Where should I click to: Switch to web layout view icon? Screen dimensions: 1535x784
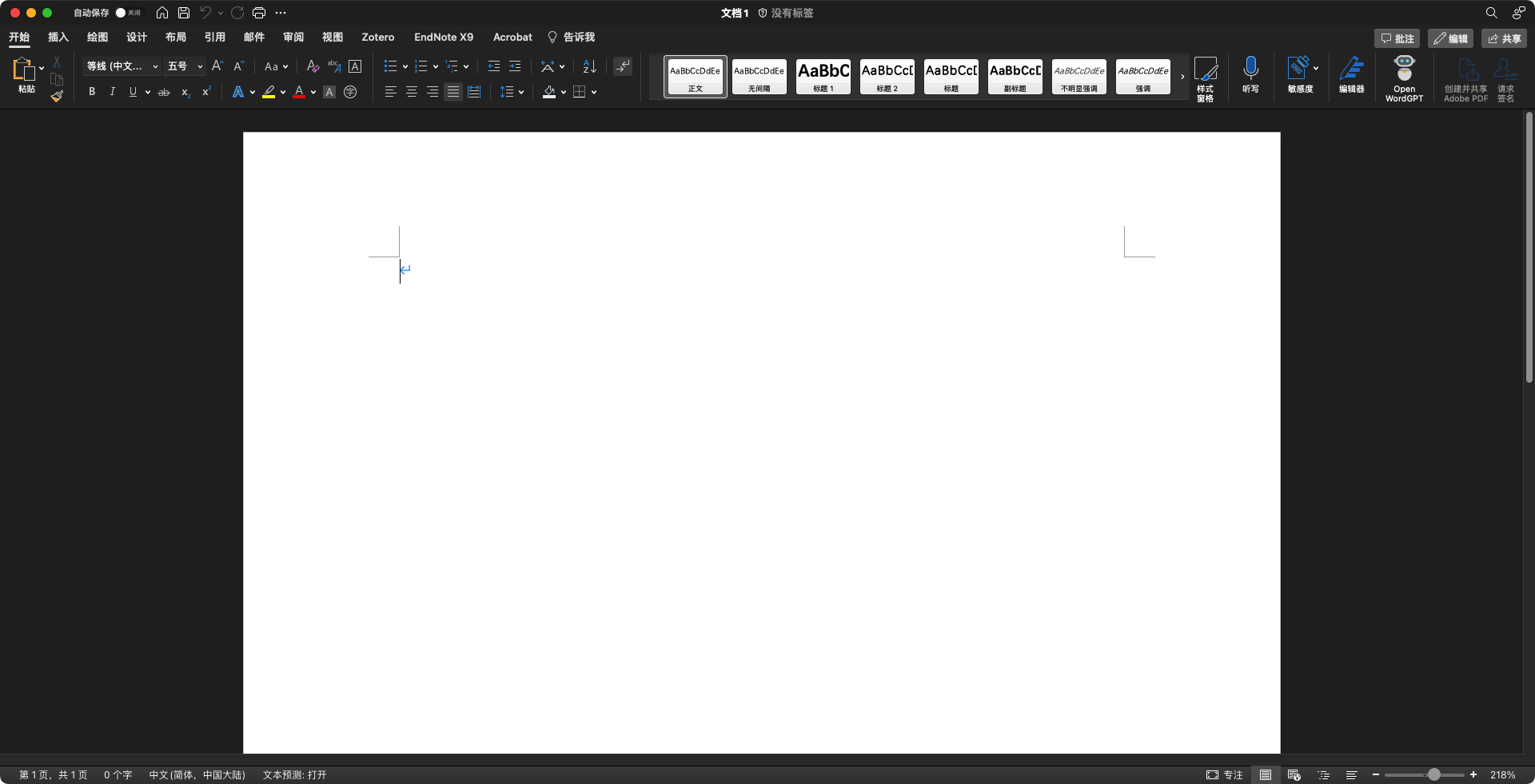(x=1294, y=775)
